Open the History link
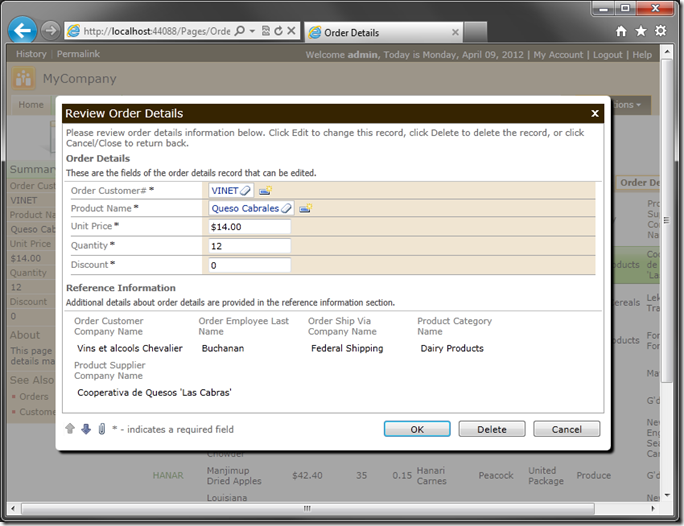684x526 pixels. click(x=31, y=54)
